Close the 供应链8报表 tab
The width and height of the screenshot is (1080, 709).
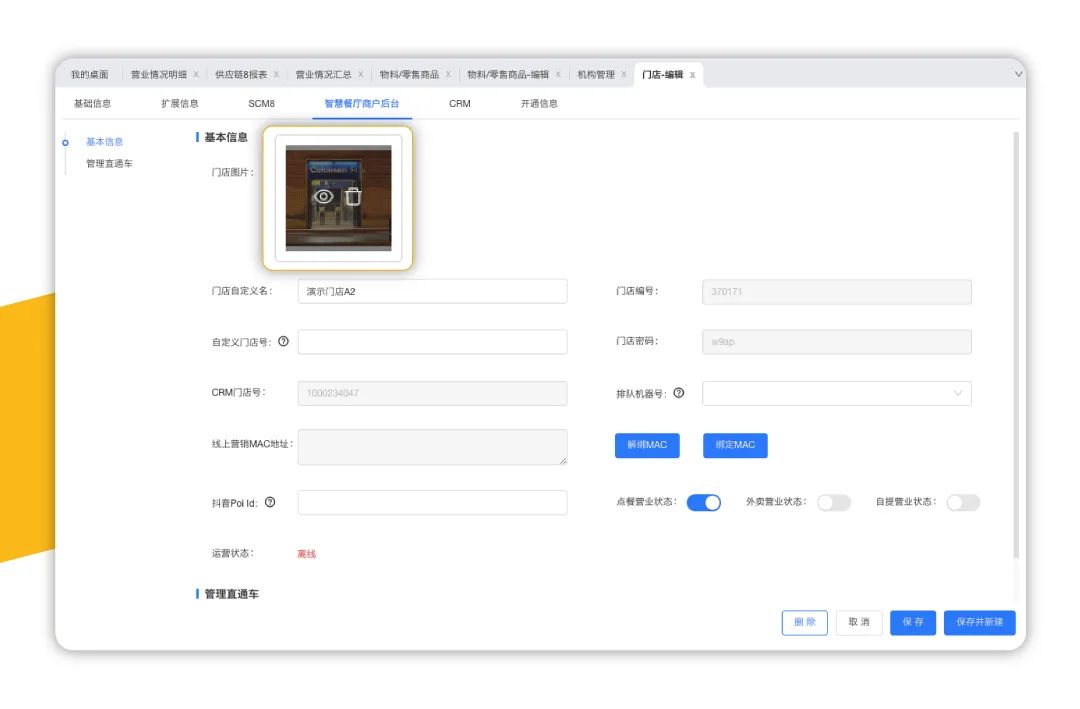coord(276,74)
